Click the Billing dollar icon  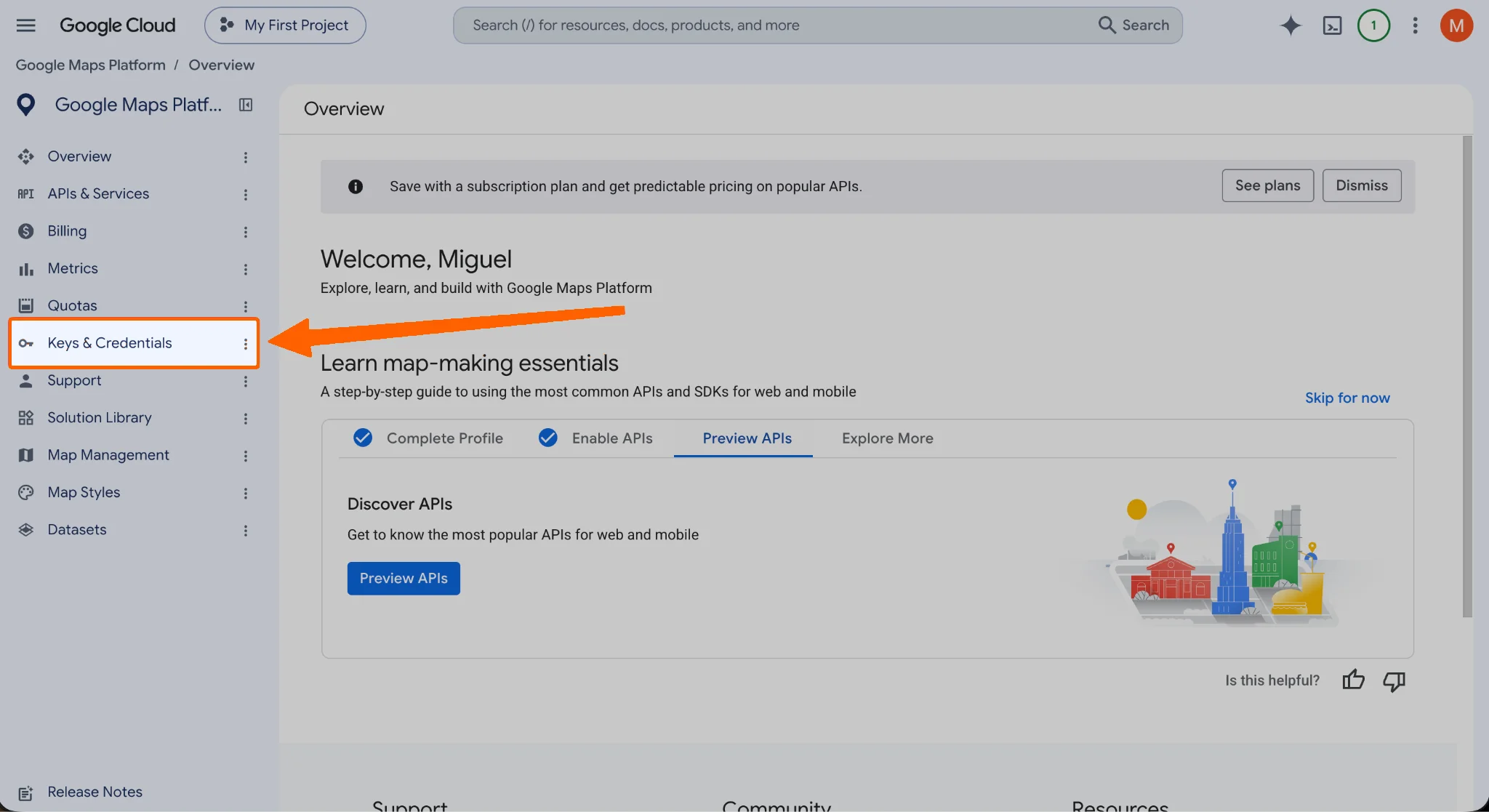coord(26,231)
